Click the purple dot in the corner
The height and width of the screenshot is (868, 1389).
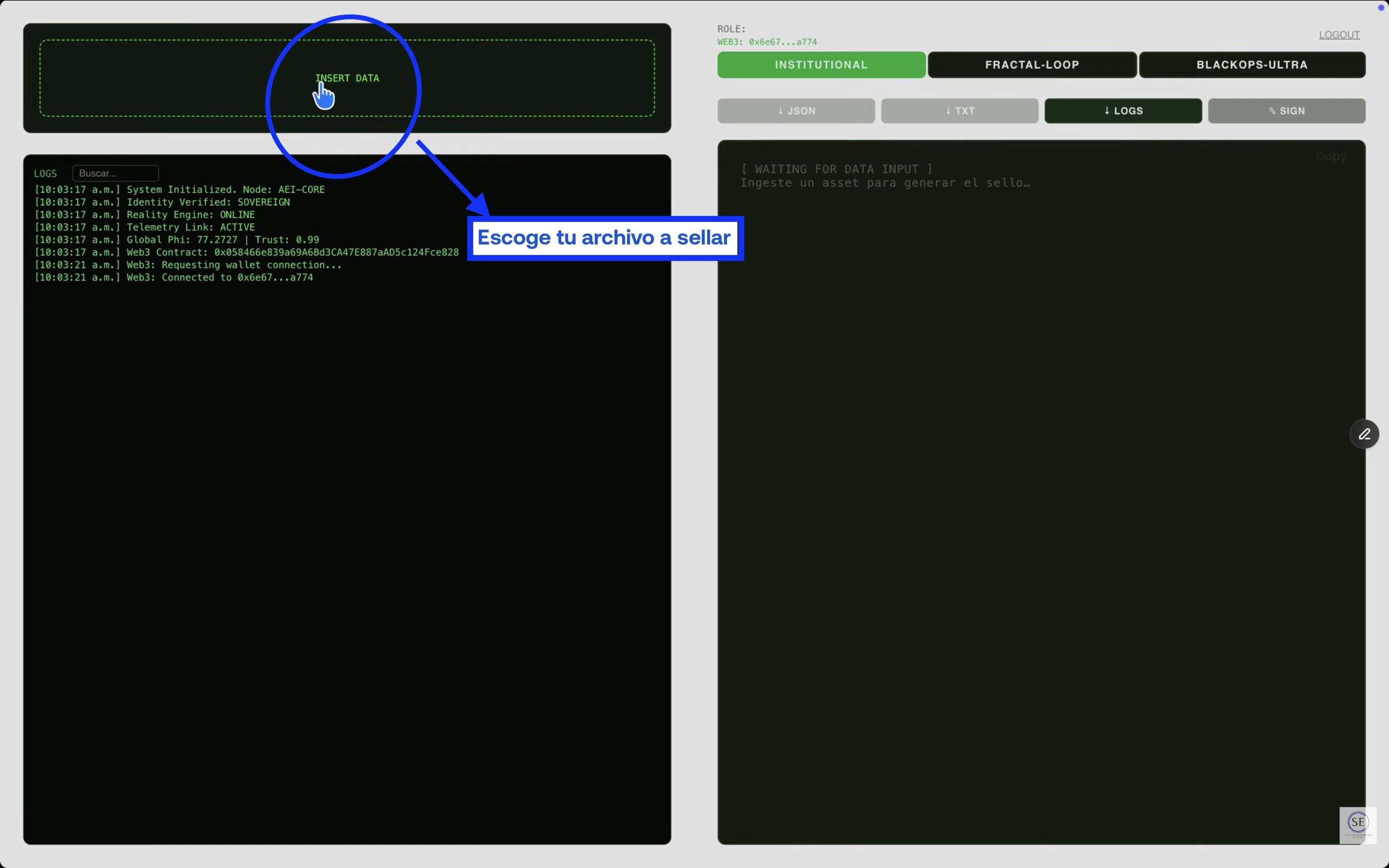[1381, 7]
